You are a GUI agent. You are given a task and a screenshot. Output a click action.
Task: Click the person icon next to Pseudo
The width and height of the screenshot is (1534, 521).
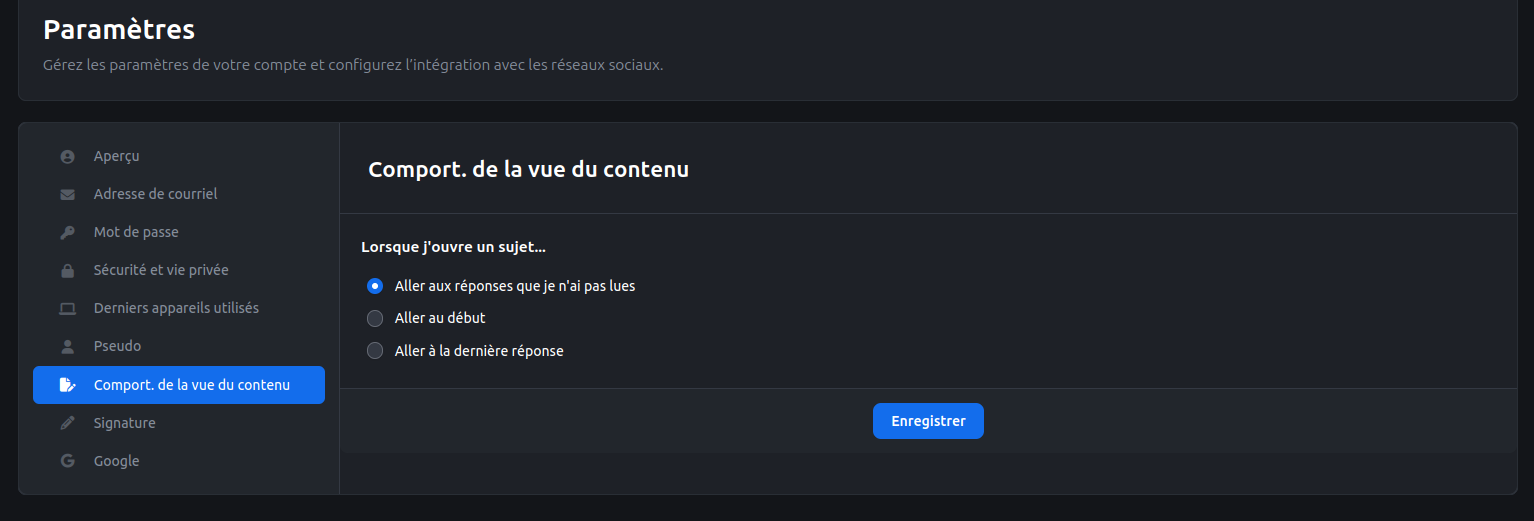[x=67, y=347]
